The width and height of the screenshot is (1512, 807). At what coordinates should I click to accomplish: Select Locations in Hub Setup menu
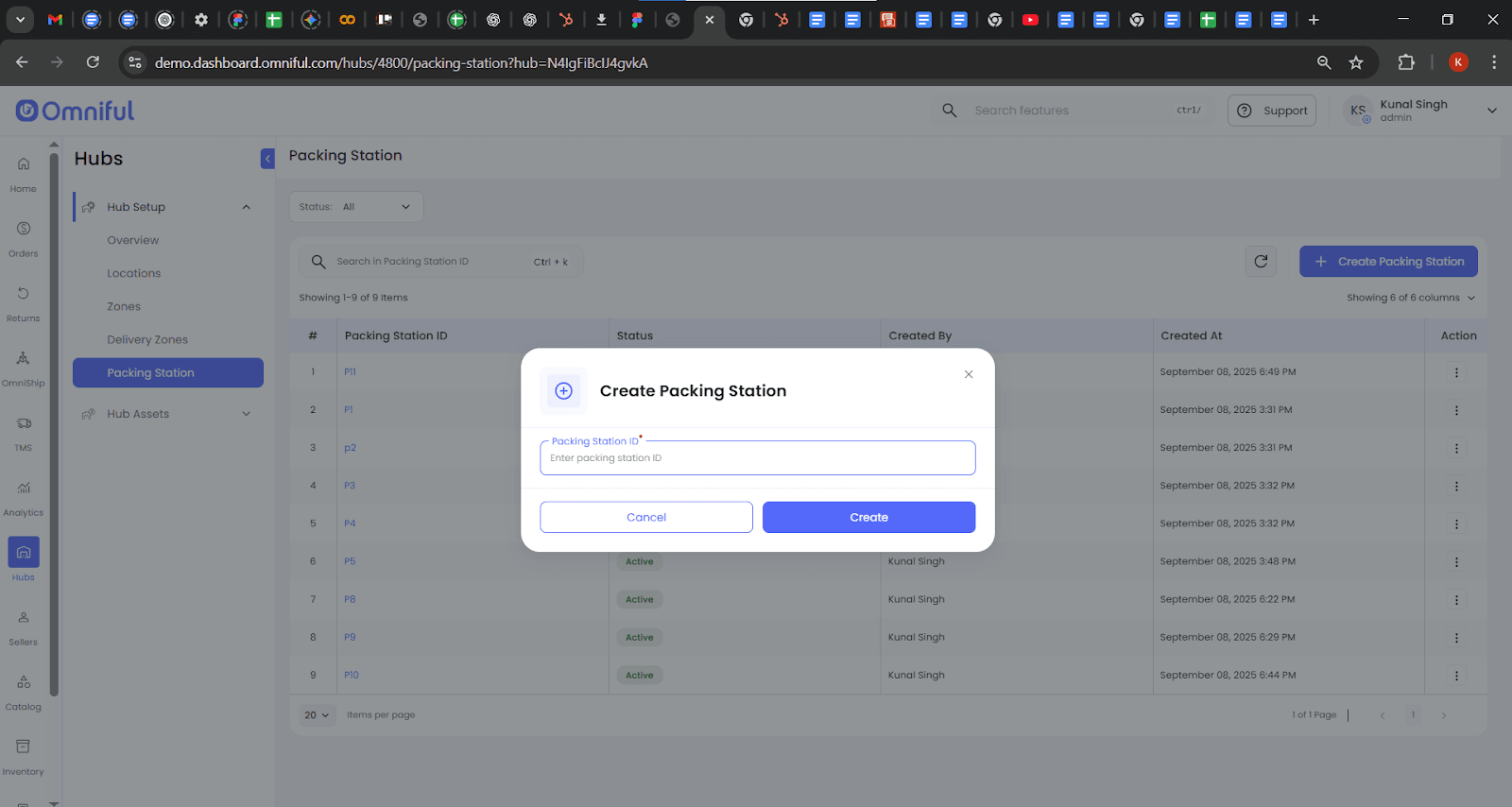134,274
